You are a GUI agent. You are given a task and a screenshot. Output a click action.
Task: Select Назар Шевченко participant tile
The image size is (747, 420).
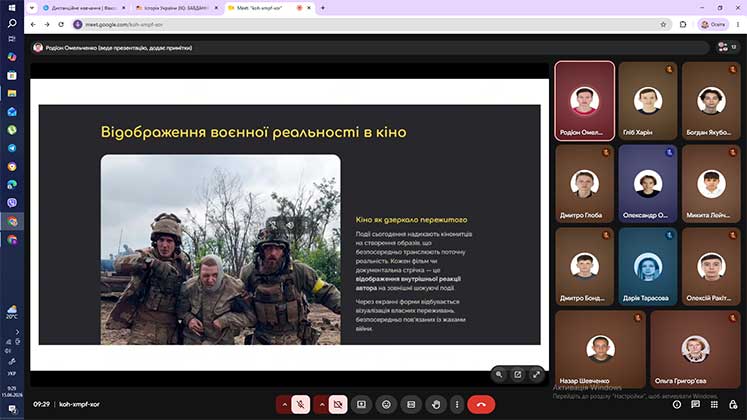pos(600,350)
